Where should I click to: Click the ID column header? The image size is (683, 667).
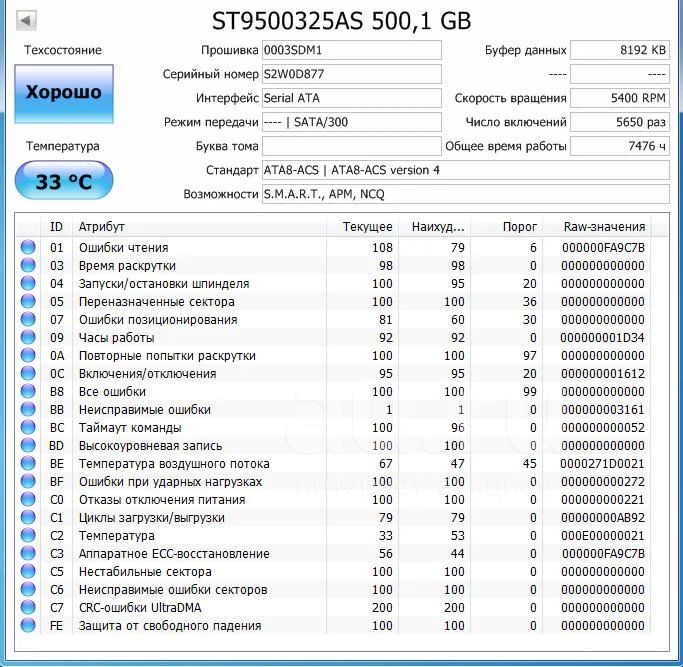pos(57,227)
